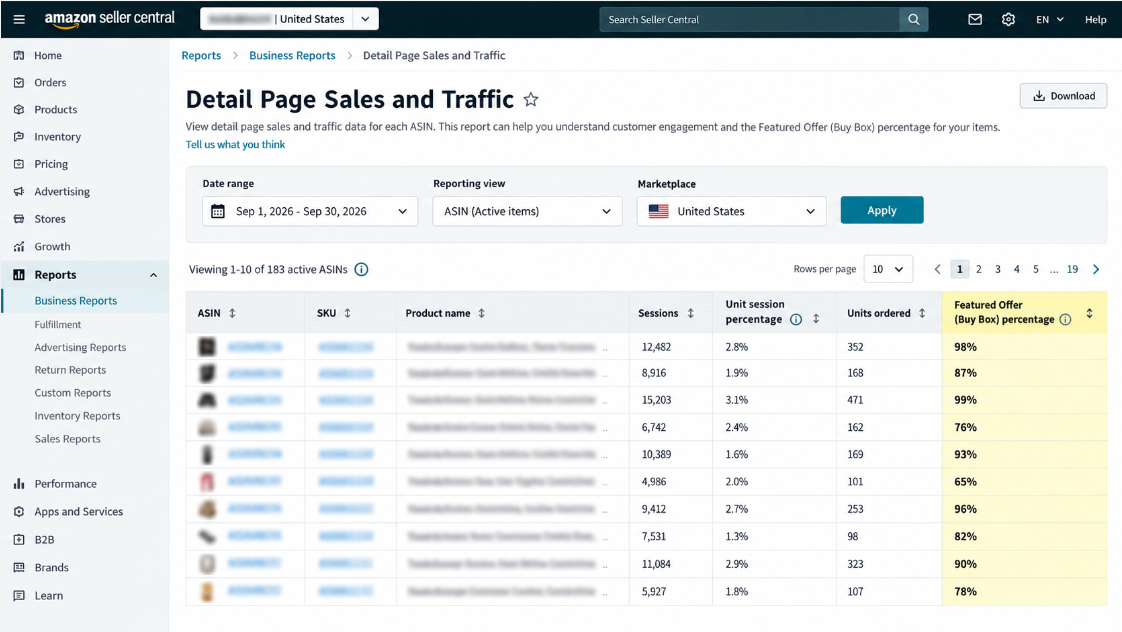Viewport: 1122px width, 632px height.
Task: Select Business Reports submenu item
Action: click(75, 301)
